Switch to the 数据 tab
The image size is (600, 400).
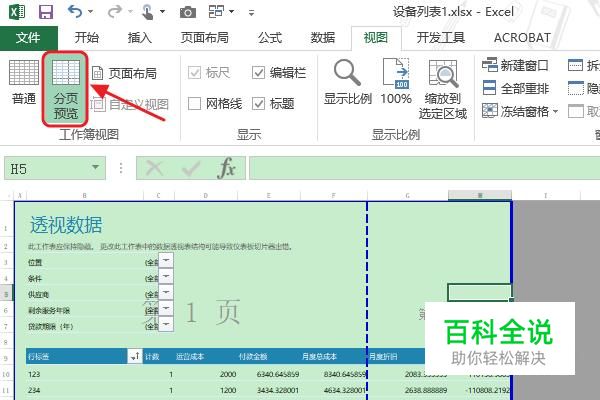point(323,38)
